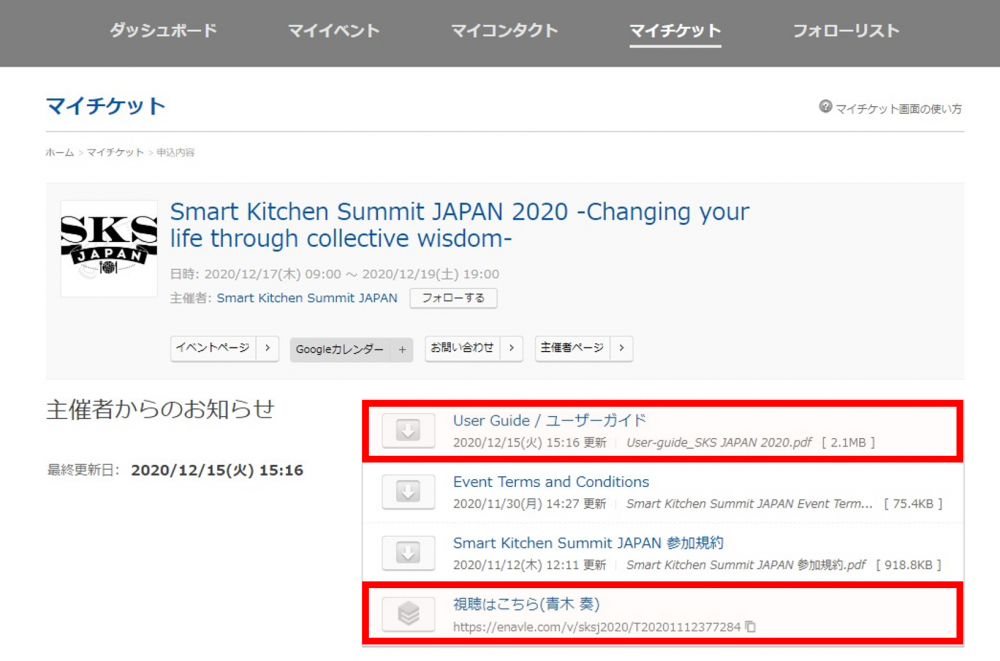Click the 申込内容 breadcrumb text
The width and height of the screenshot is (1000, 661).
click(176, 152)
